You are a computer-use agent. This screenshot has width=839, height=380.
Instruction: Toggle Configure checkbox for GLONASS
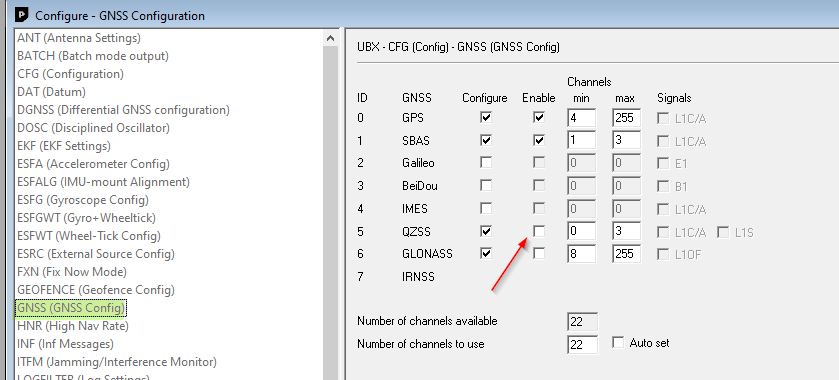pyautogui.click(x=486, y=254)
